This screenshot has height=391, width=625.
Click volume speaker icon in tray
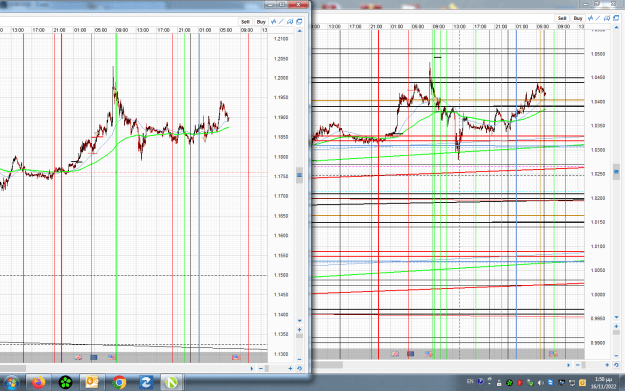point(540,383)
